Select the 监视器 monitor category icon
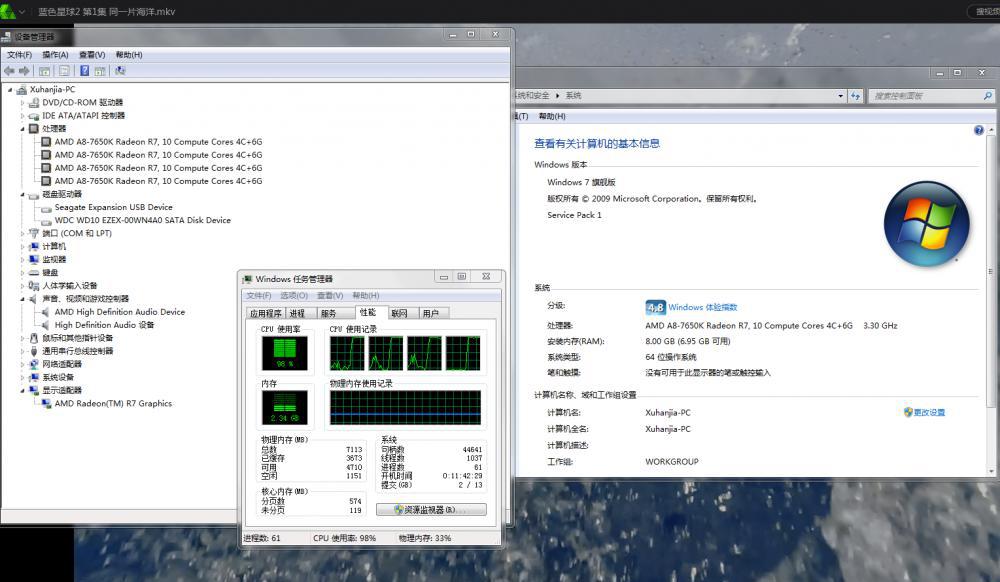This screenshot has height=582, width=1000. (x=34, y=259)
